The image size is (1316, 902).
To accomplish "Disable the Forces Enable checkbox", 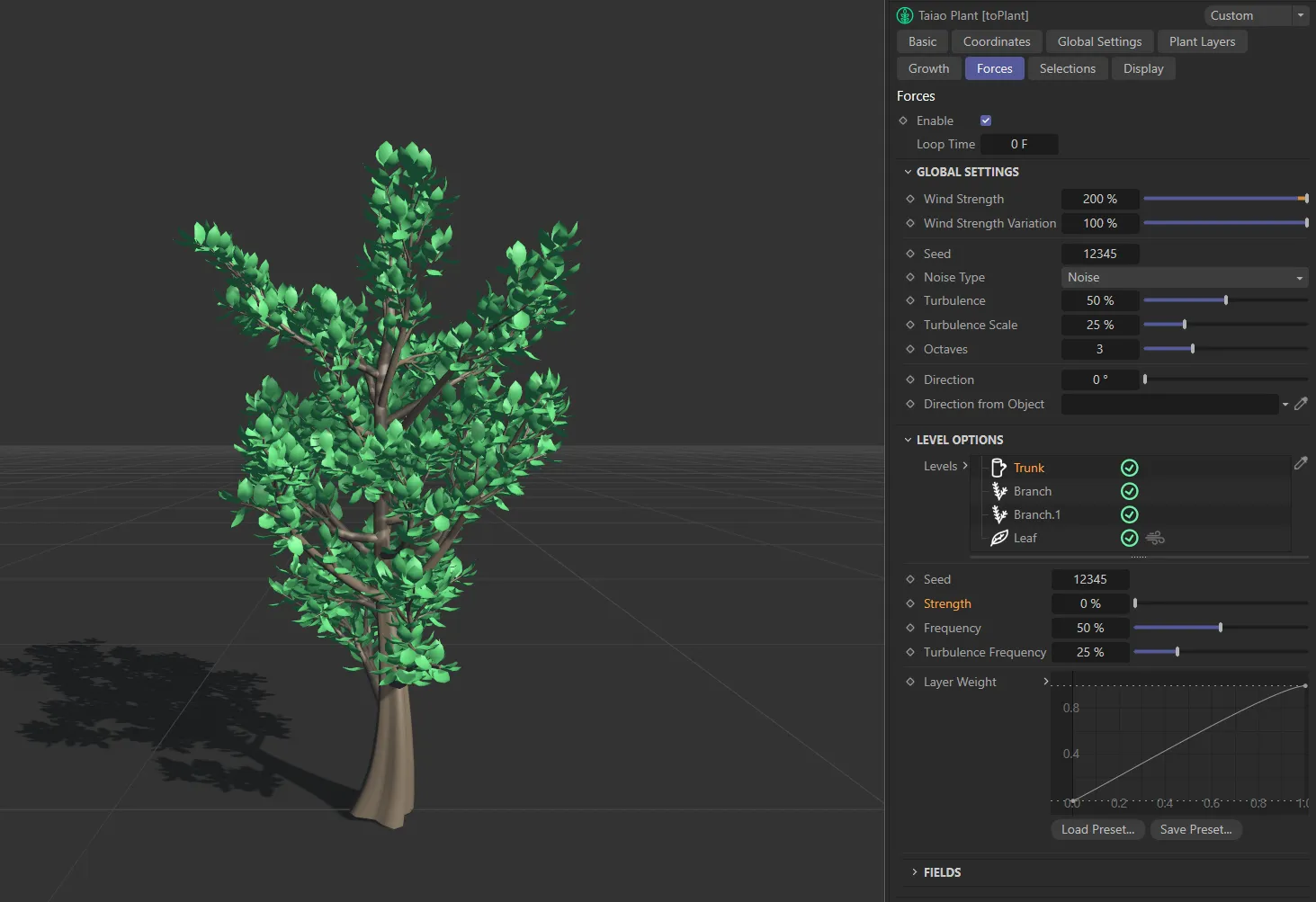I will click(x=986, y=121).
